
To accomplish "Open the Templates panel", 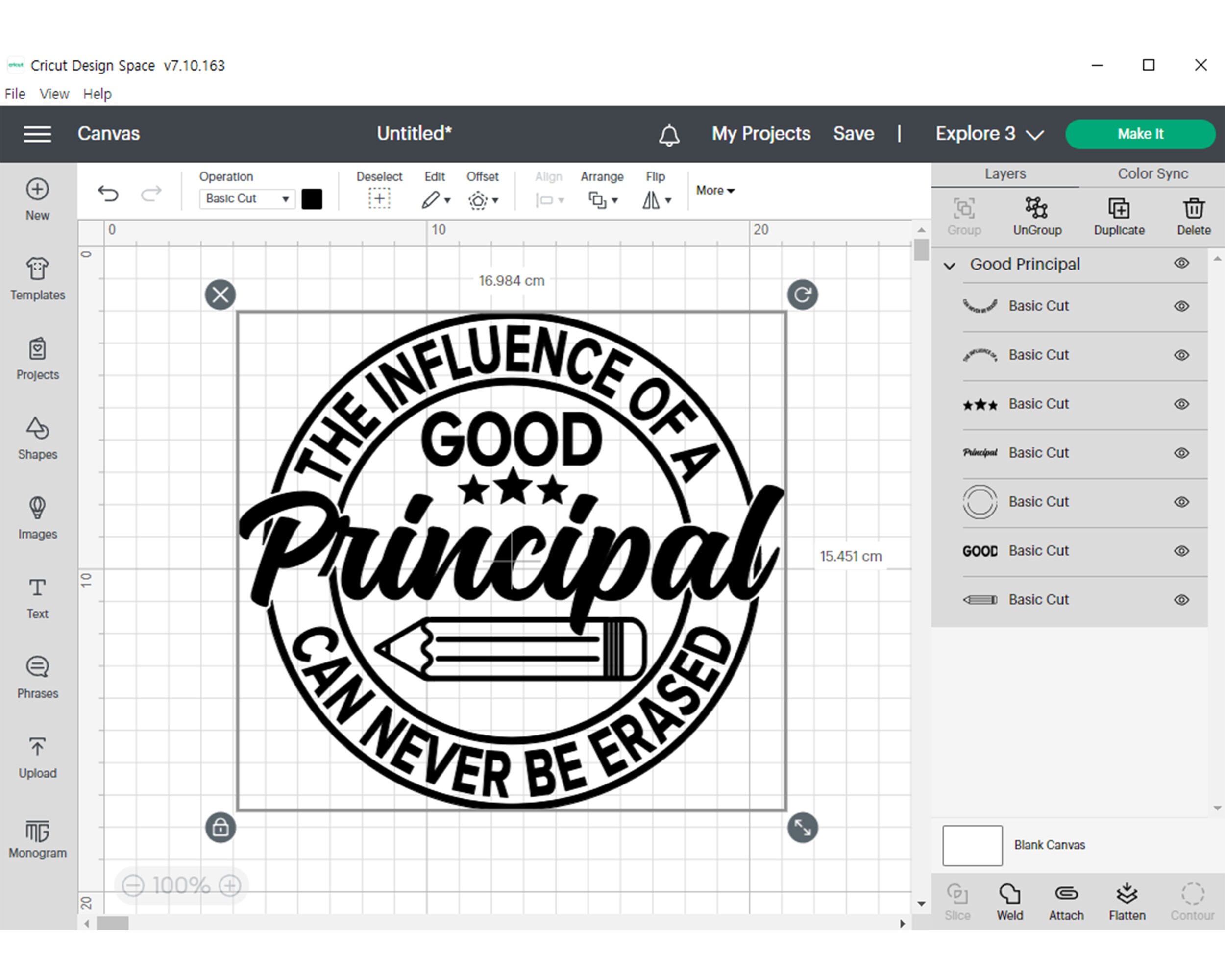I will [x=38, y=278].
